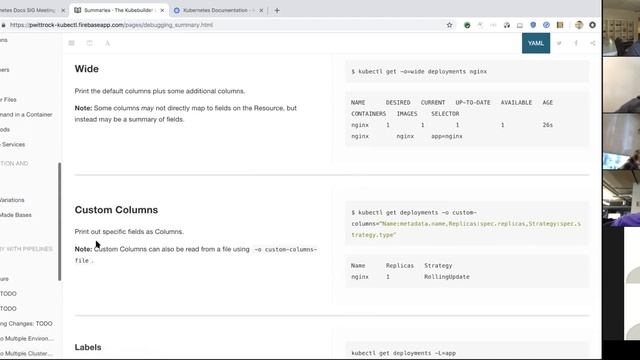Click the sidebar vertical scrollbar
This screenshot has width=640, height=360.
[60, 222]
